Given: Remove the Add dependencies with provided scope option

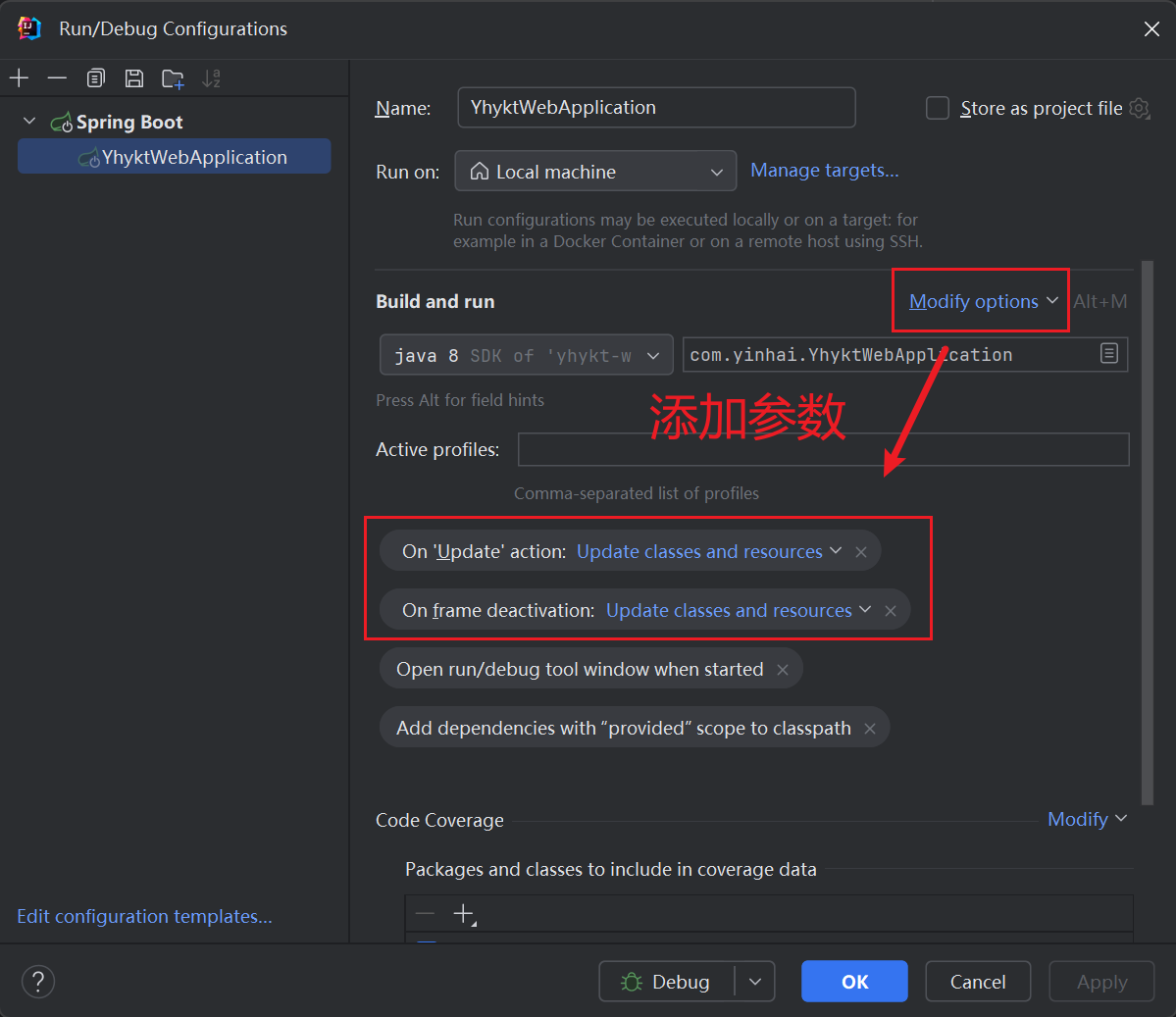Looking at the screenshot, I should [869, 729].
